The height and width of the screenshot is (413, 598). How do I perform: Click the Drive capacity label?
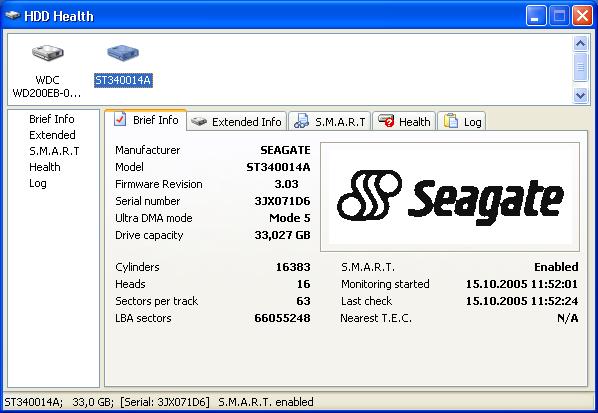[x=149, y=235]
